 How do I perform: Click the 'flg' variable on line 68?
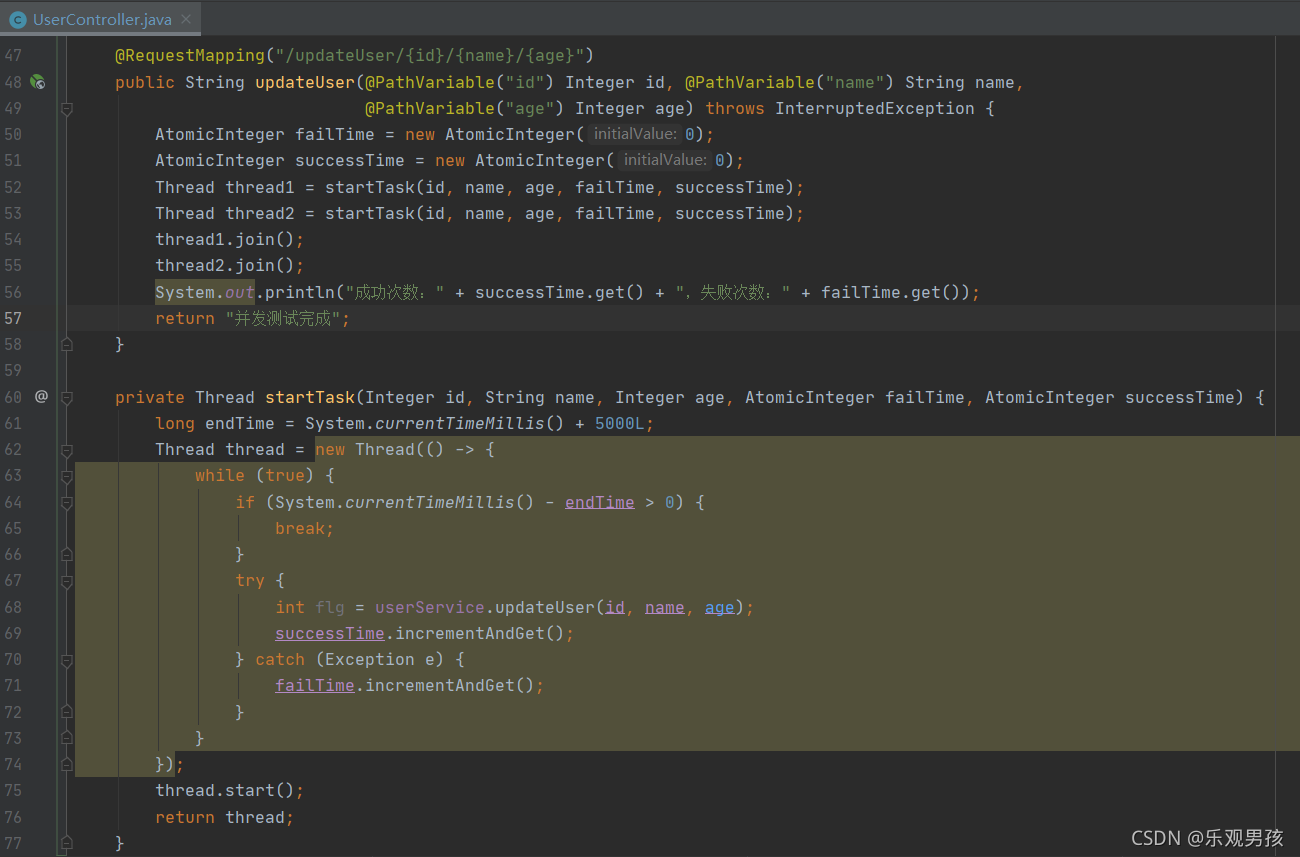click(x=330, y=607)
